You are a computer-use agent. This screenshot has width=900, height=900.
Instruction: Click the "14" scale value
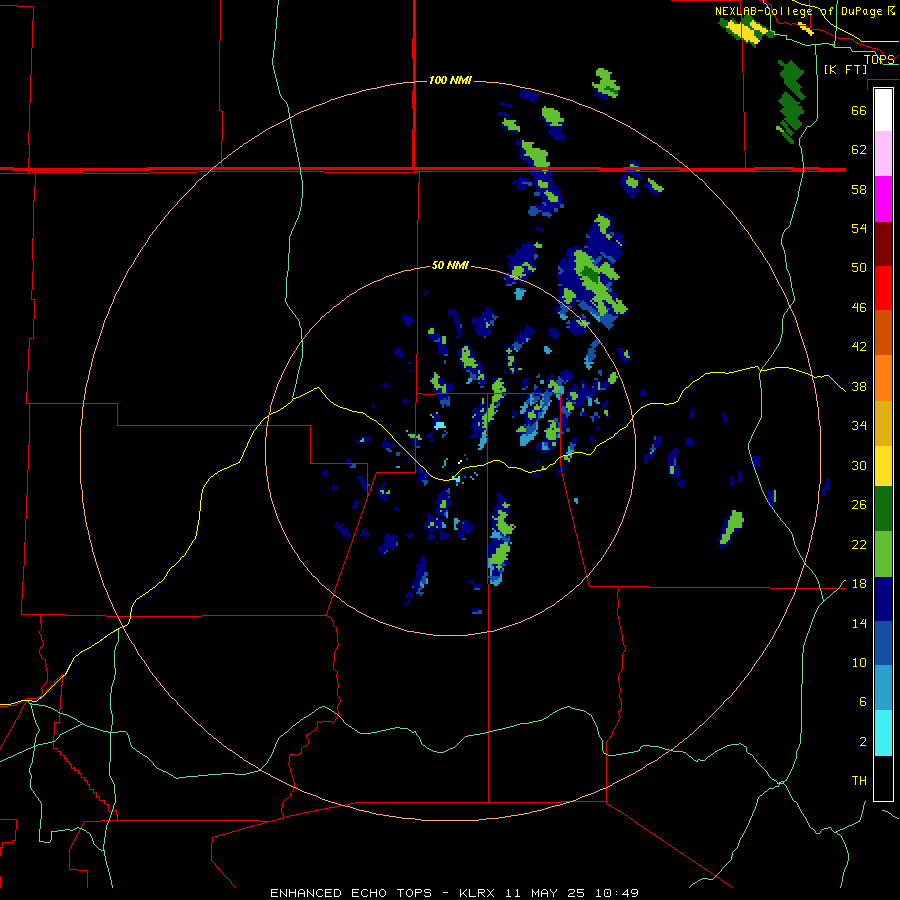pyautogui.click(x=859, y=624)
